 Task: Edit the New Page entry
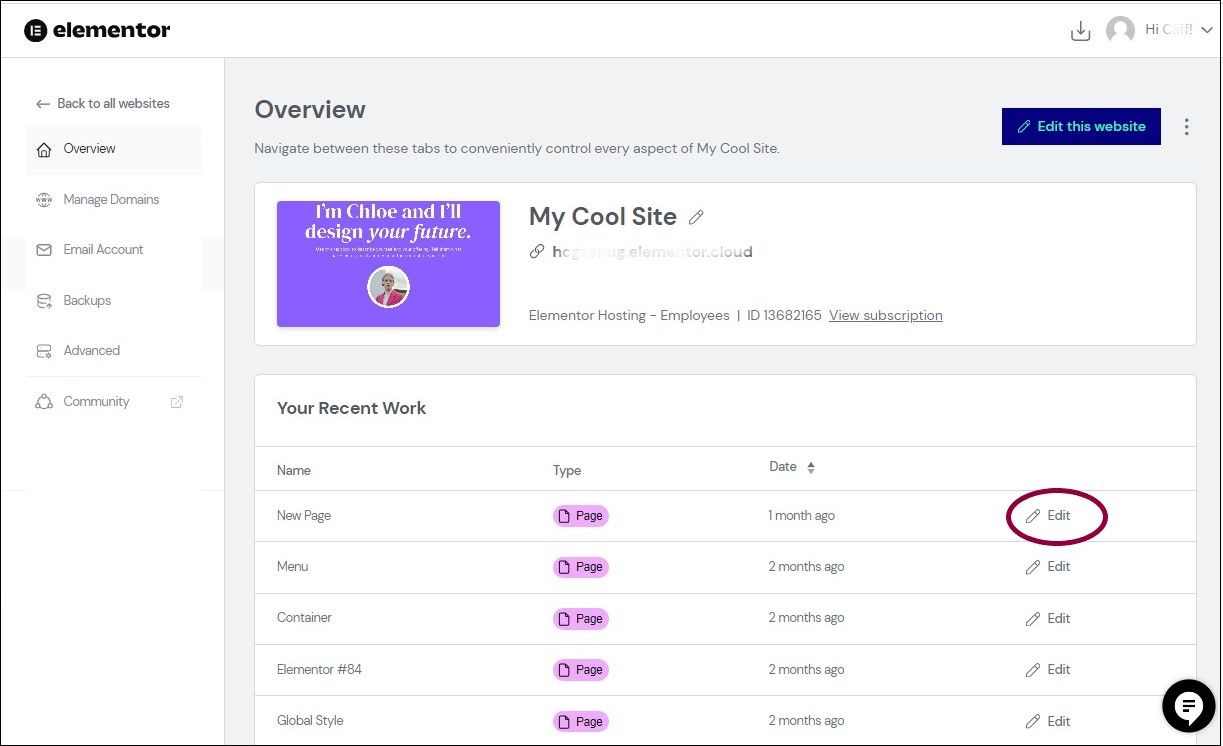pyautogui.click(x=1048, y=516)
